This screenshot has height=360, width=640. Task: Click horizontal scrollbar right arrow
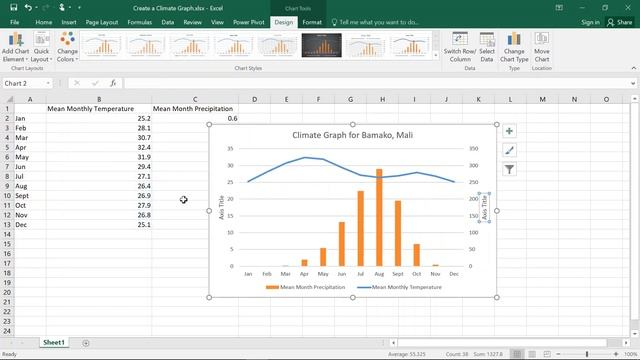click(x=626, y=343)
